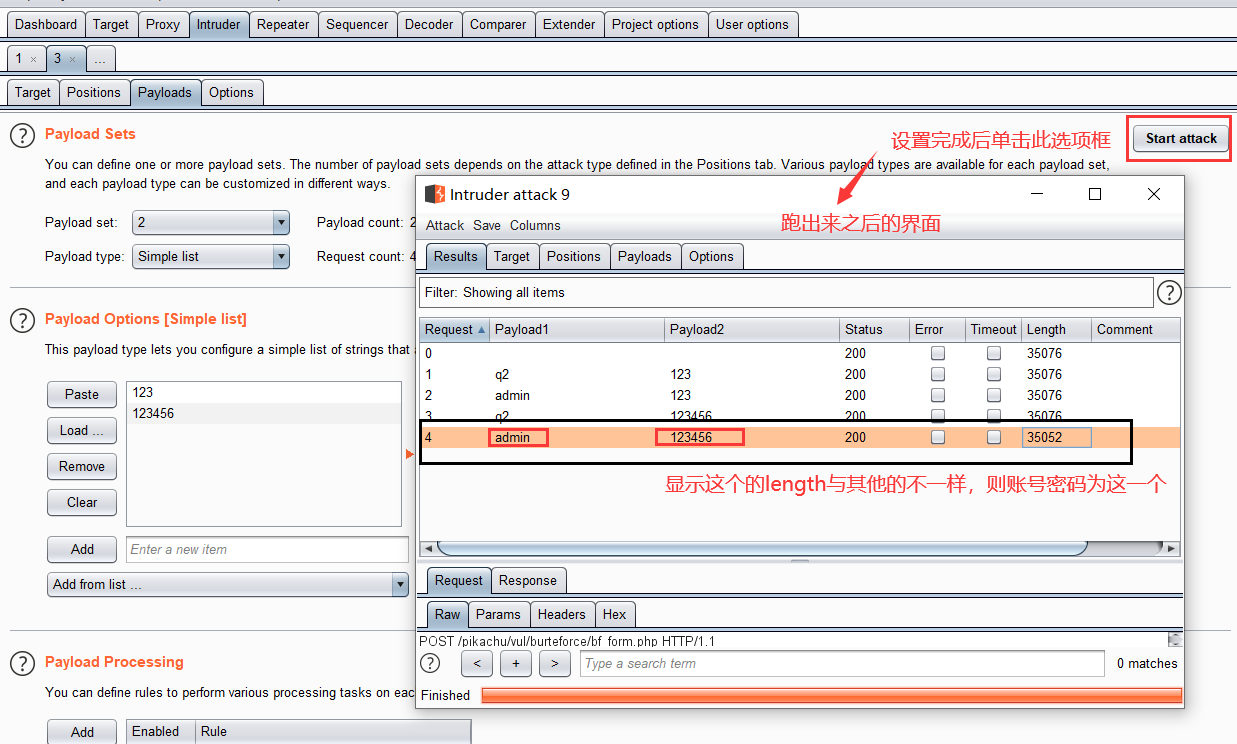
Task: Click Add button under Payload Processing
Action: (82, 732)
